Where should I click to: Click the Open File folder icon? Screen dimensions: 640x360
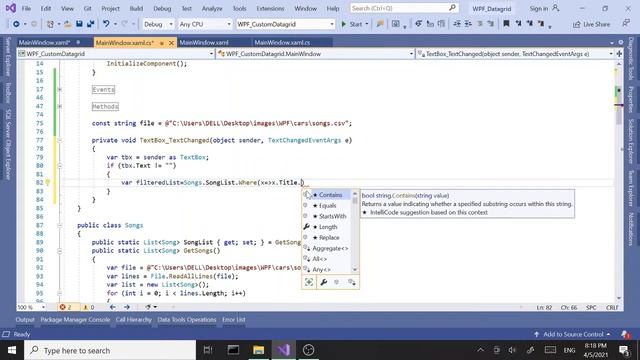click(x=68, y=24)
